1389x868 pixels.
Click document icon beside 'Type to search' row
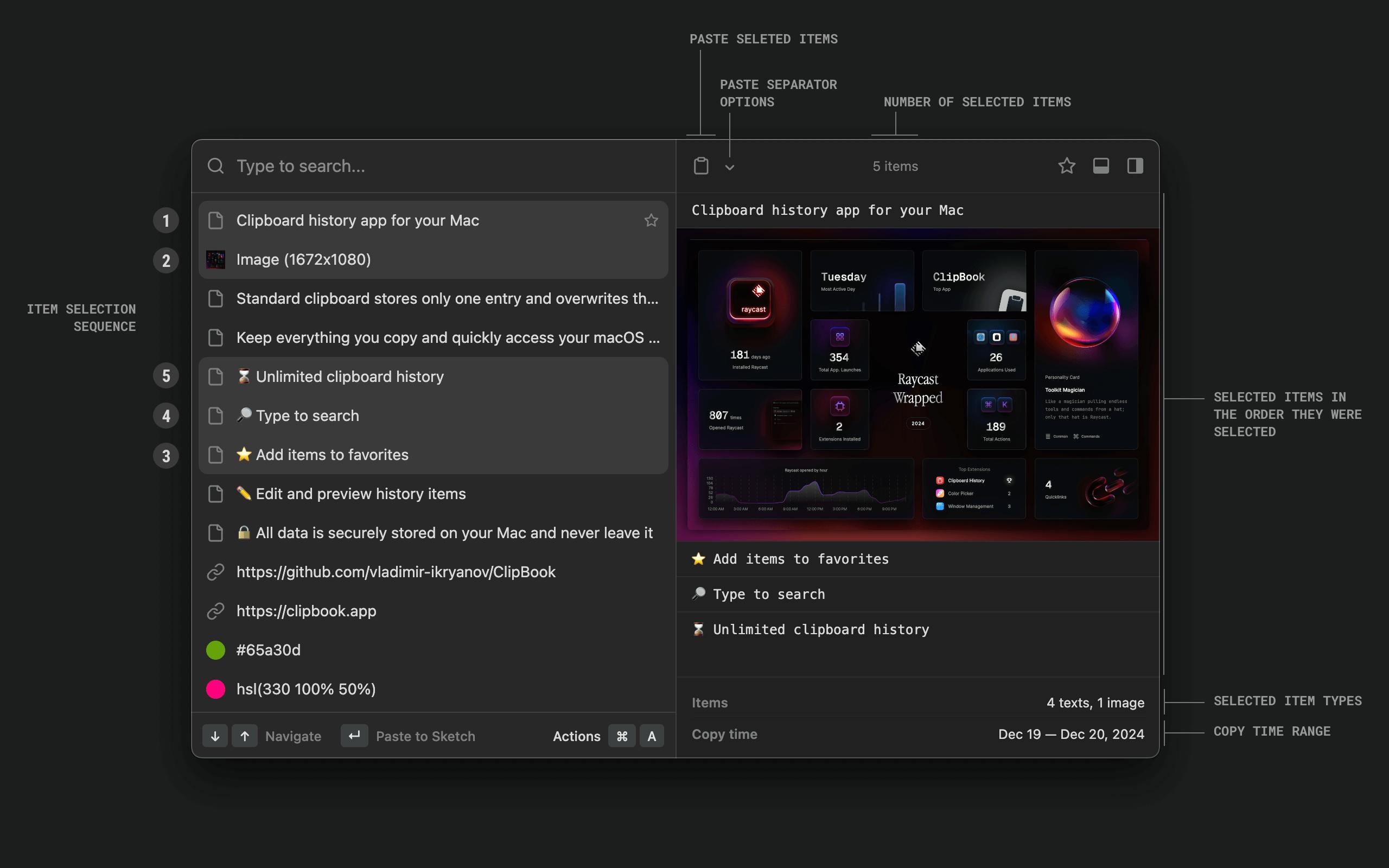coord(216,416)
